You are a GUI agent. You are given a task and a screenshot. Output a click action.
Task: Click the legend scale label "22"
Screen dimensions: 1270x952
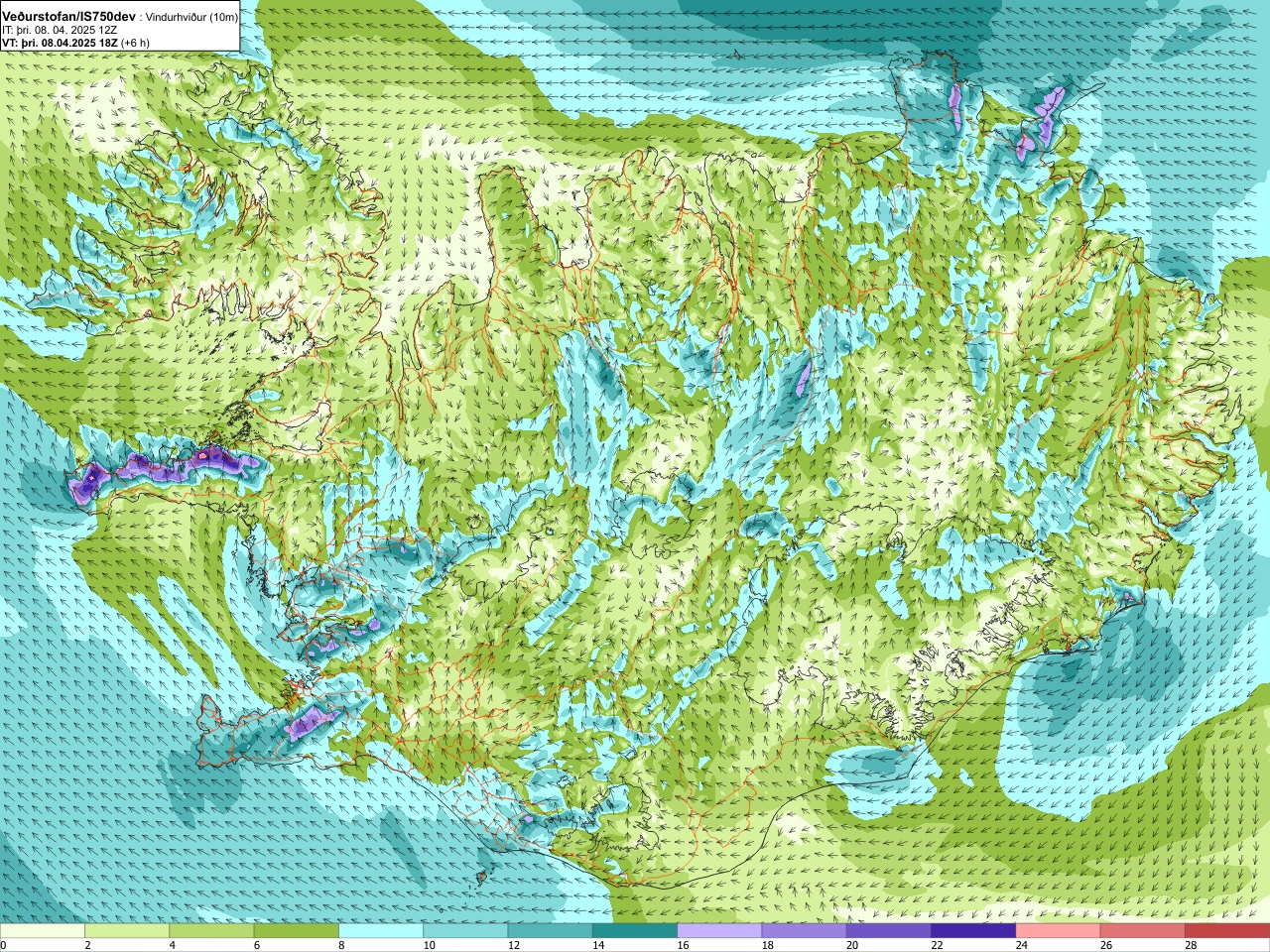coord(937,945)
